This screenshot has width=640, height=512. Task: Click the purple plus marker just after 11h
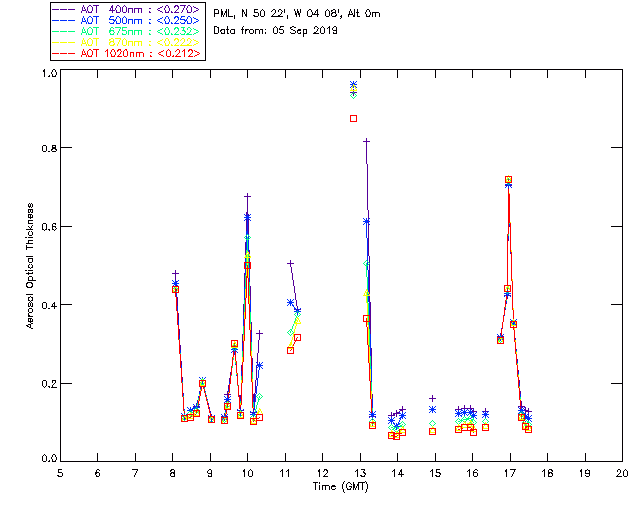coord(290,263)
